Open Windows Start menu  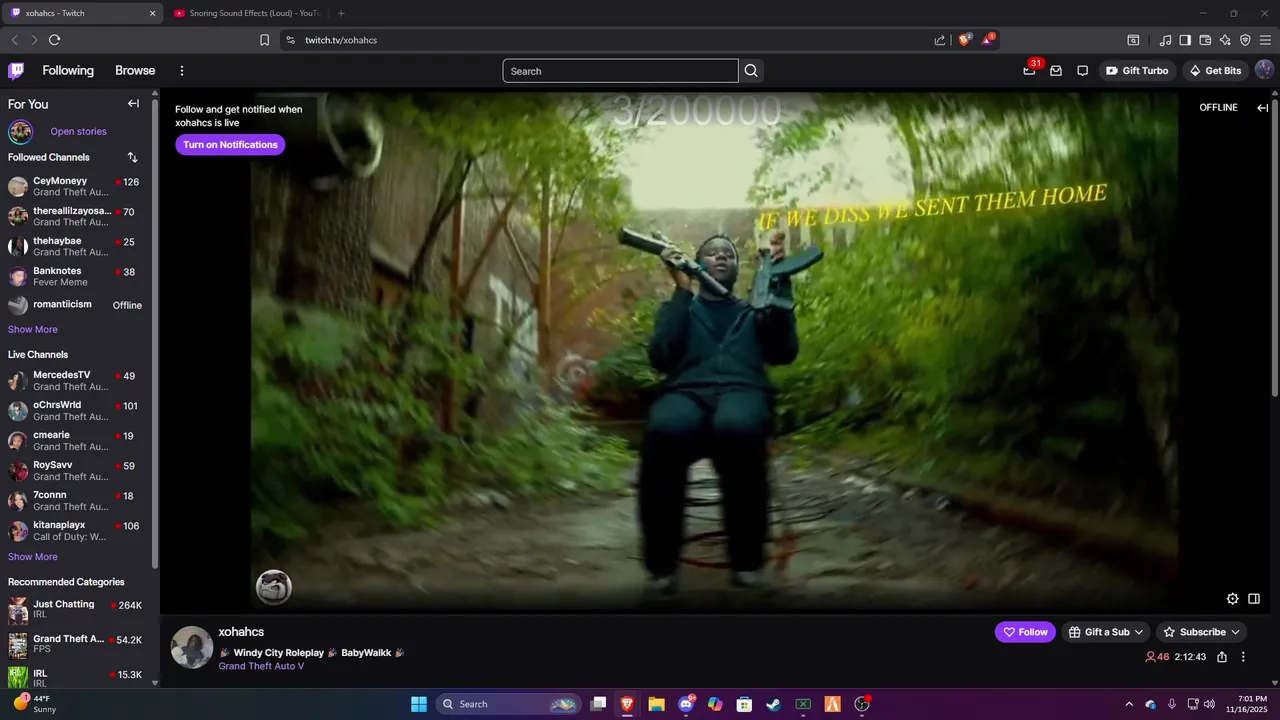point(418,704)
